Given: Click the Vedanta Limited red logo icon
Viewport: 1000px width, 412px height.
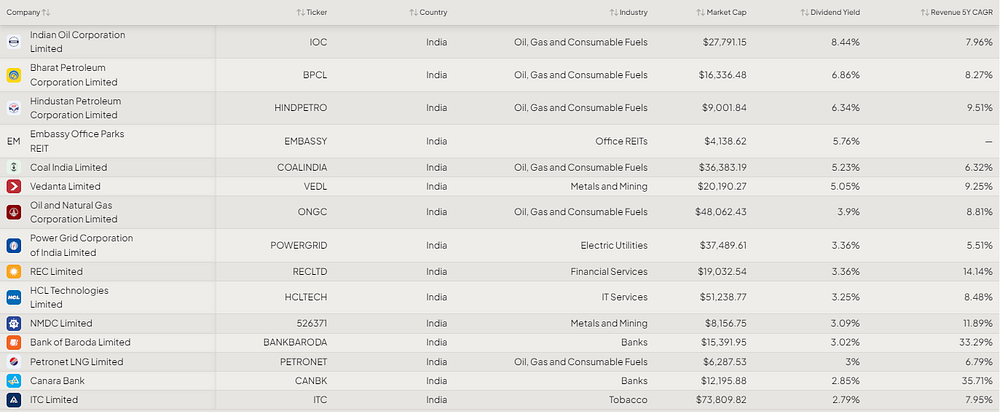Looking at the screenshot, I should pyautogui.click(x=13, y=187).
